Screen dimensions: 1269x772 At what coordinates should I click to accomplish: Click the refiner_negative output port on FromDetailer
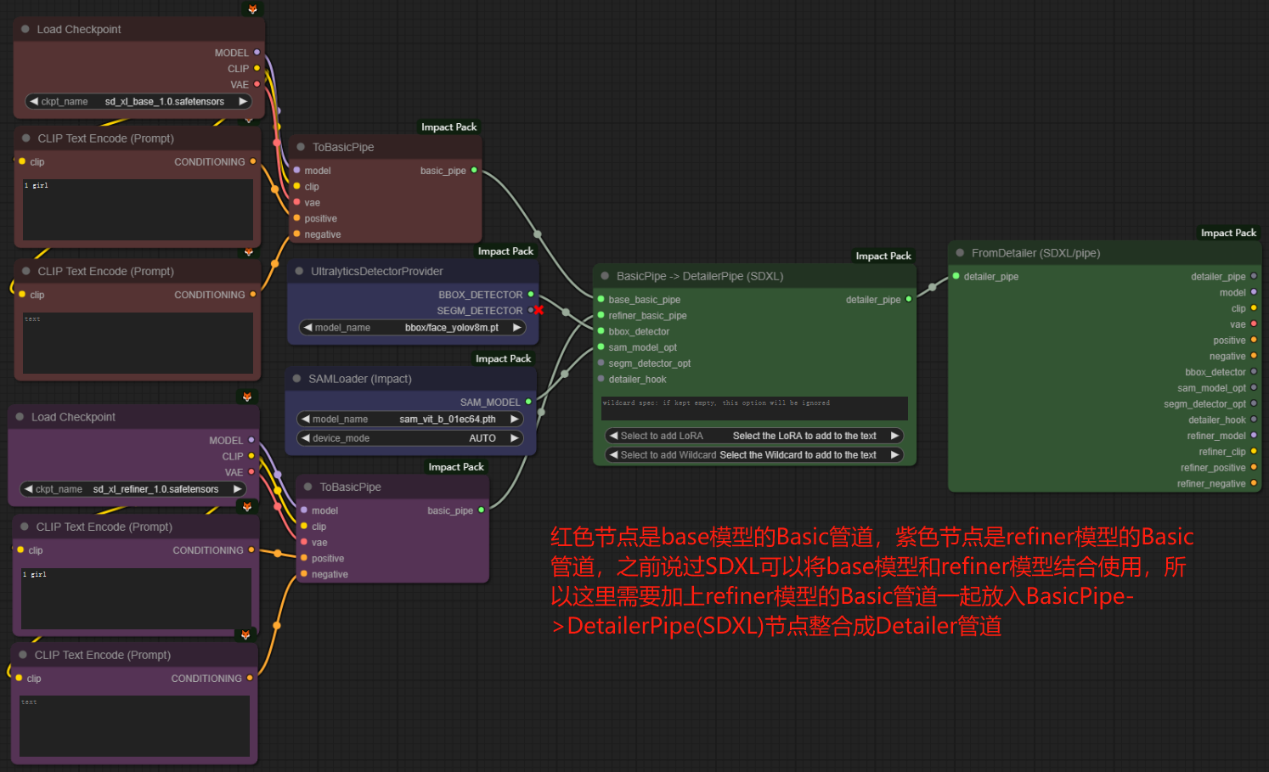[x=1254, y=484]
